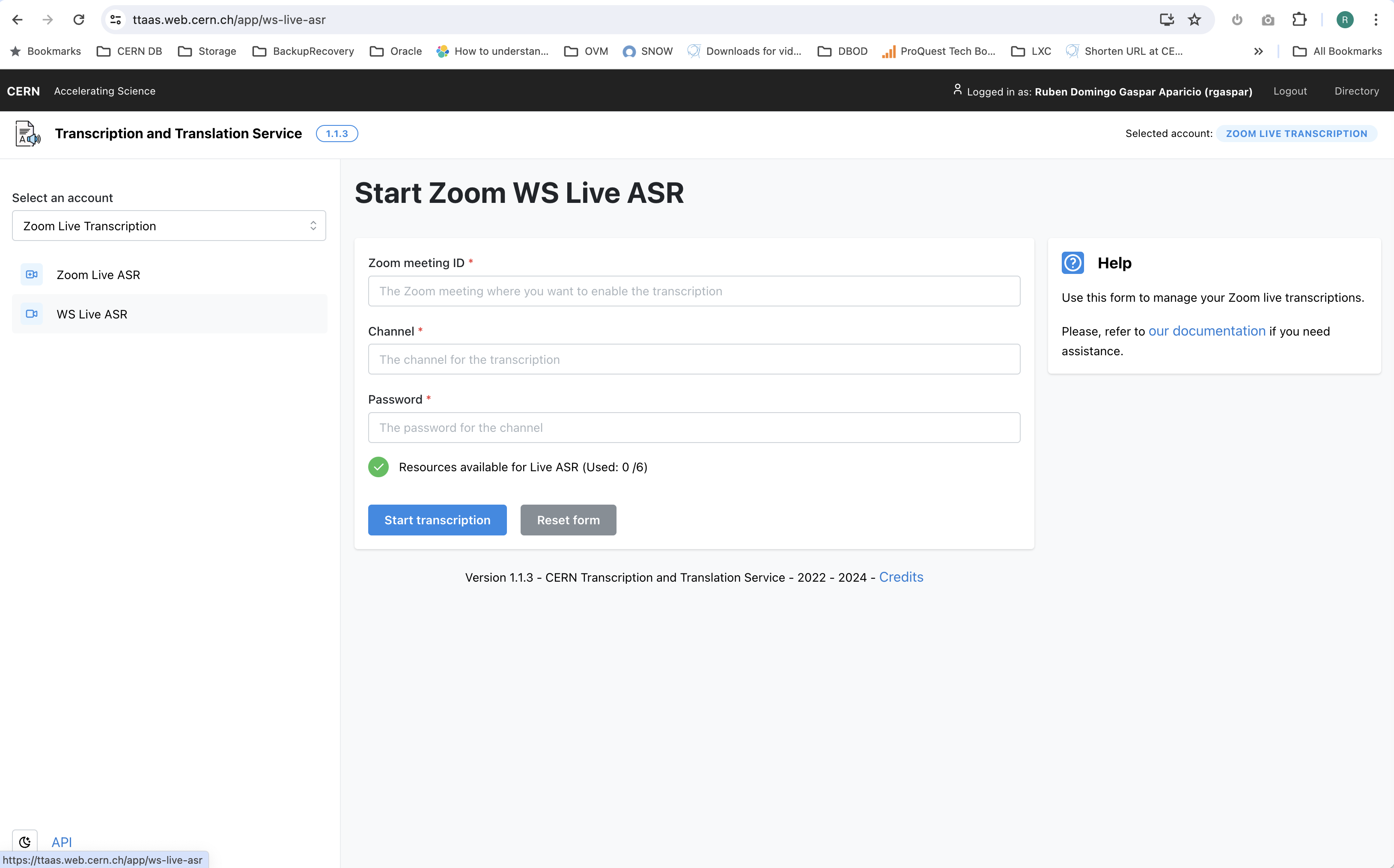Toggle dark mode with the moon icon
1394x868 pixels.
pos(25,841)
